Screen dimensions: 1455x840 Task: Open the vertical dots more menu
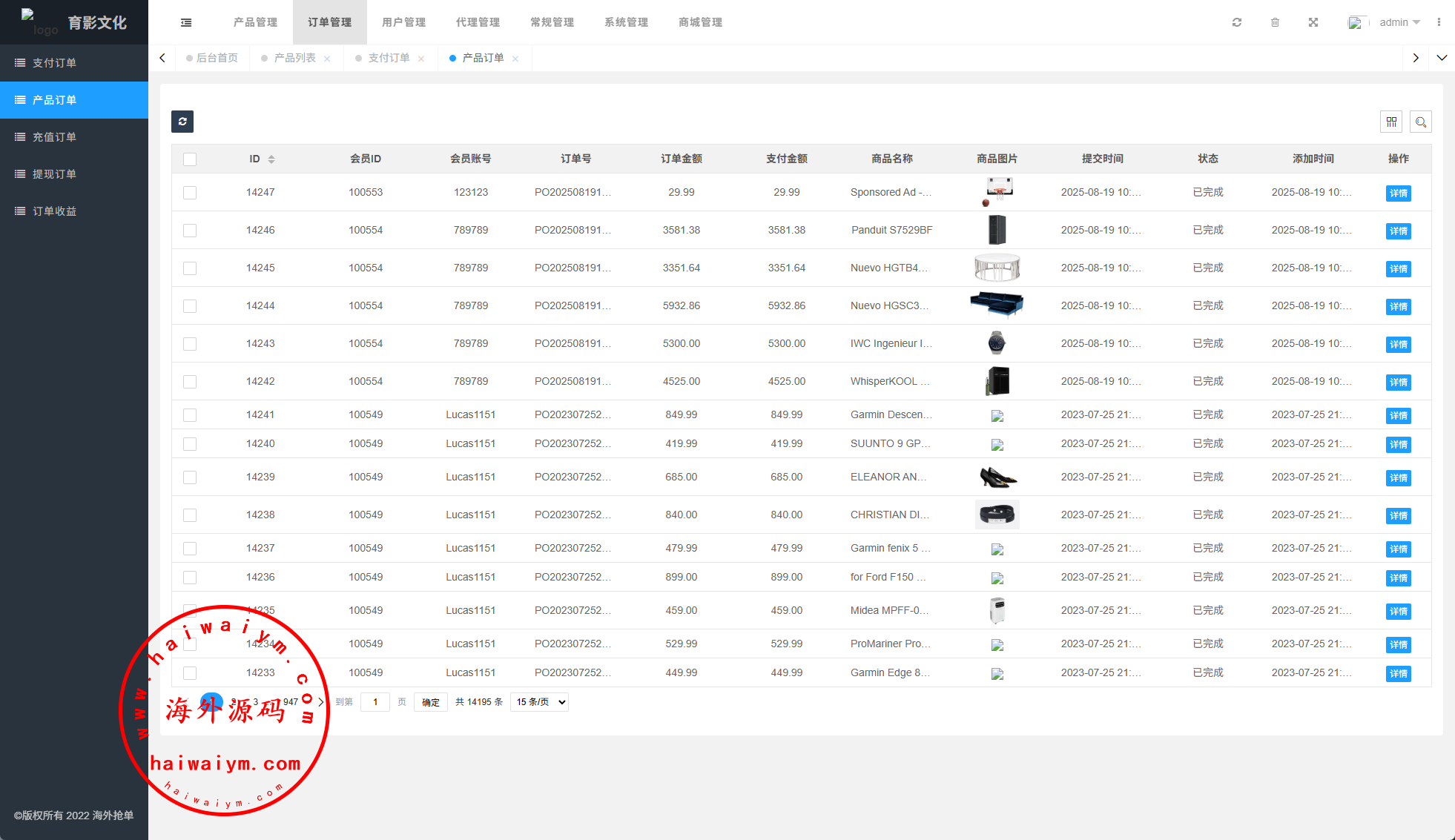1439,22
